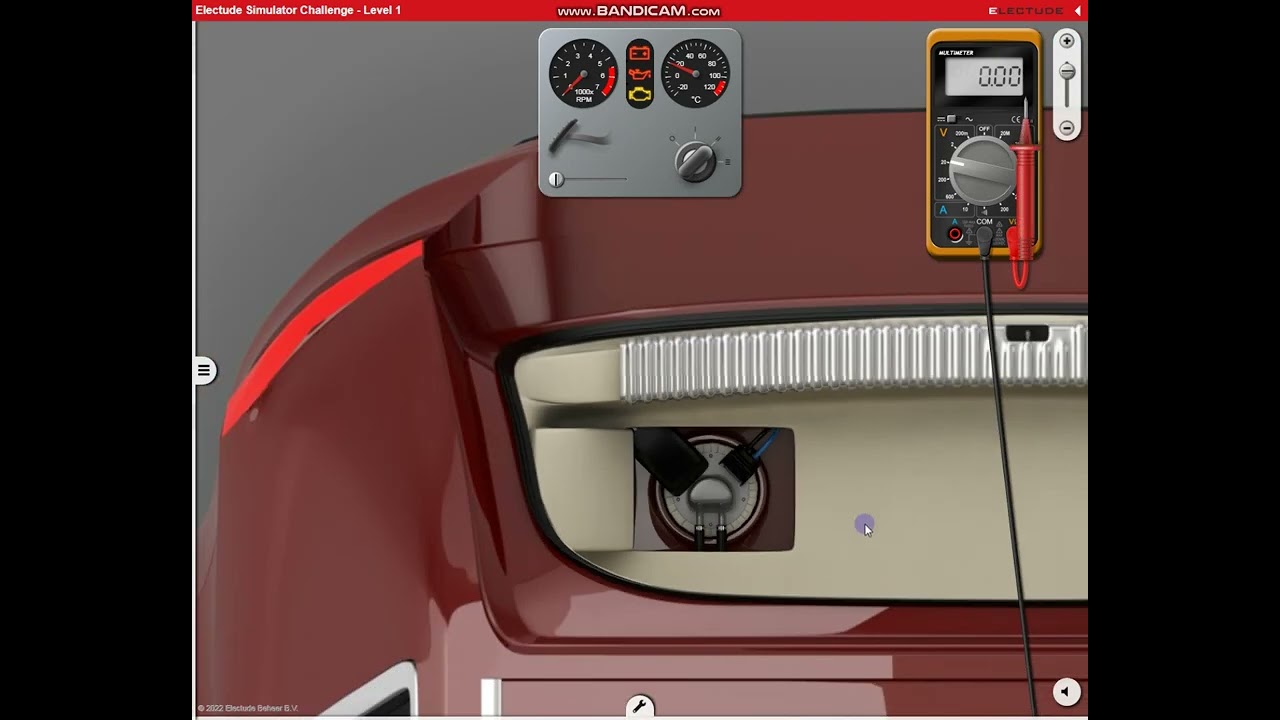Adjust the throttle slider knob
This screenshot has width=1280, height=720.
click(556, 180)
